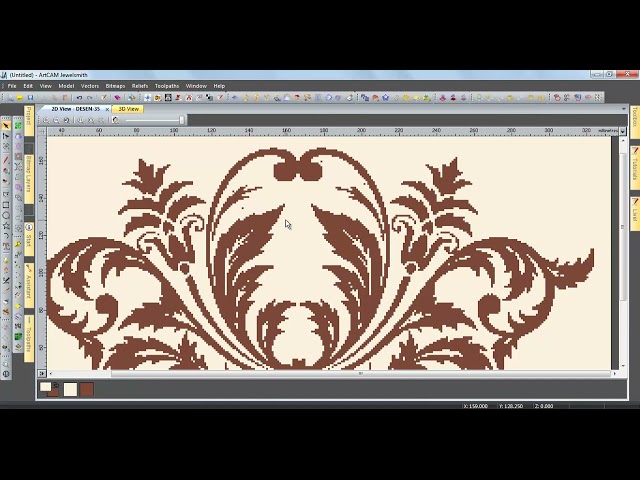Click the magenta eraser icon in top toolbar
640x480 pixels.
tap(118, 98)
